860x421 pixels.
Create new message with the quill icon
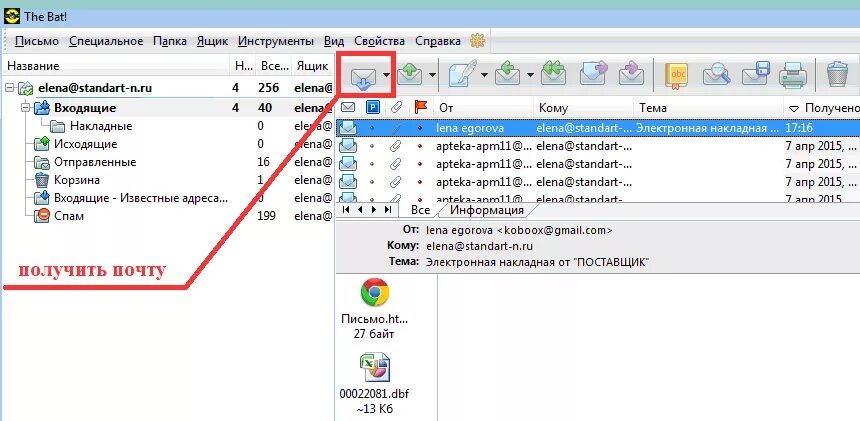click(462, 73)
